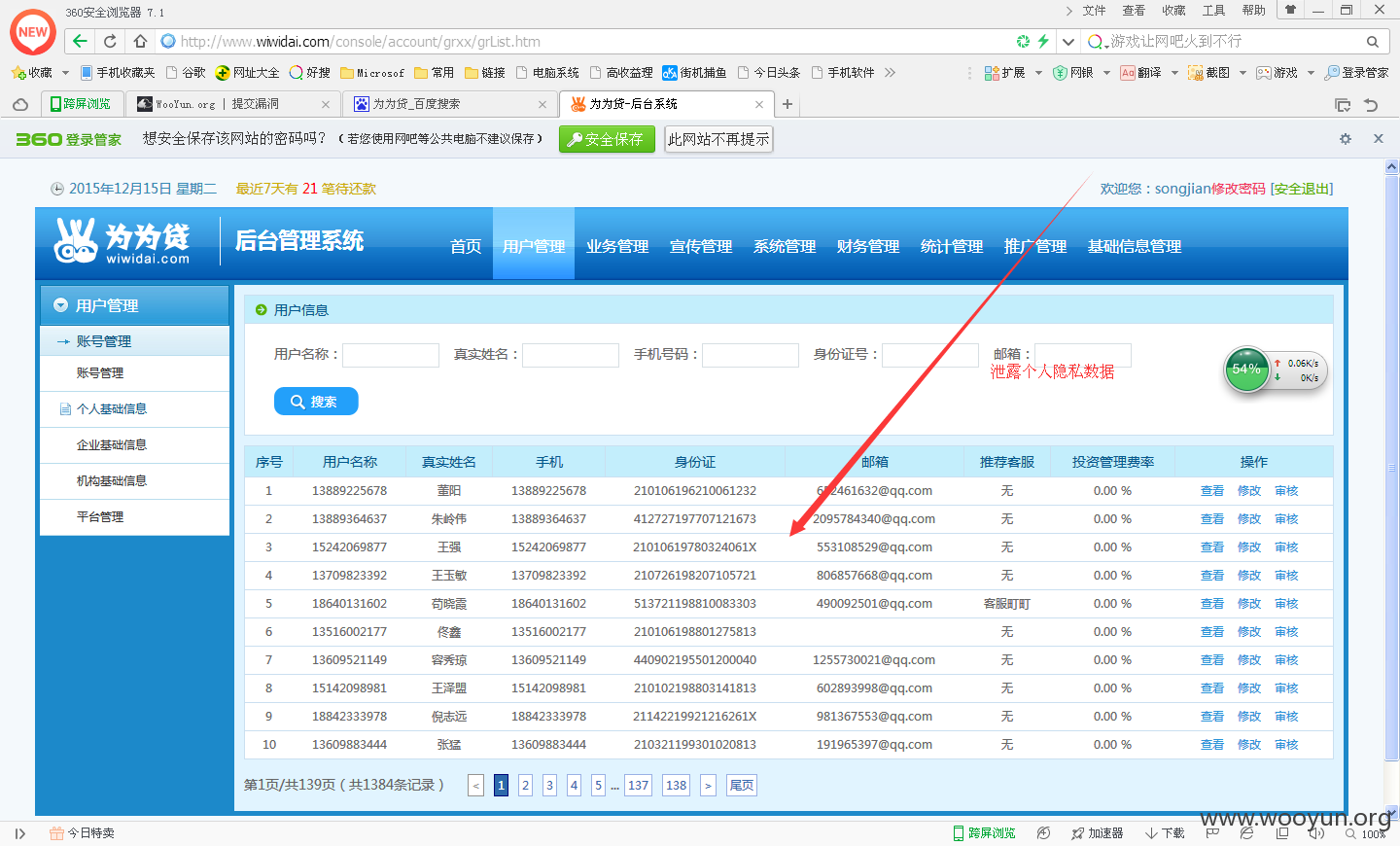Viewport: 1400px width, 846px height.
Task: Open the 网银 online banking toolbar button
Action: 1073,73
